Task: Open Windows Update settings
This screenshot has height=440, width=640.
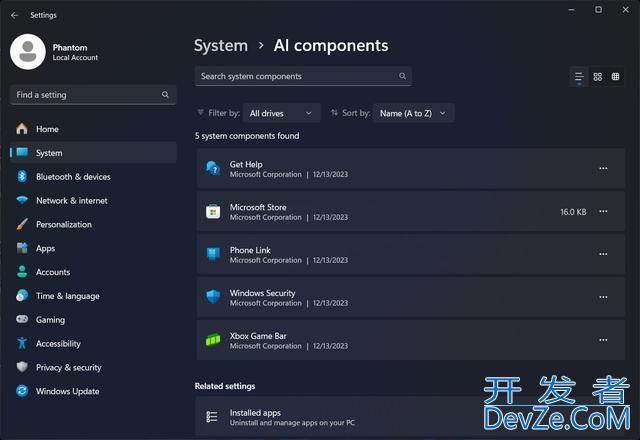Action: [93, 391]
